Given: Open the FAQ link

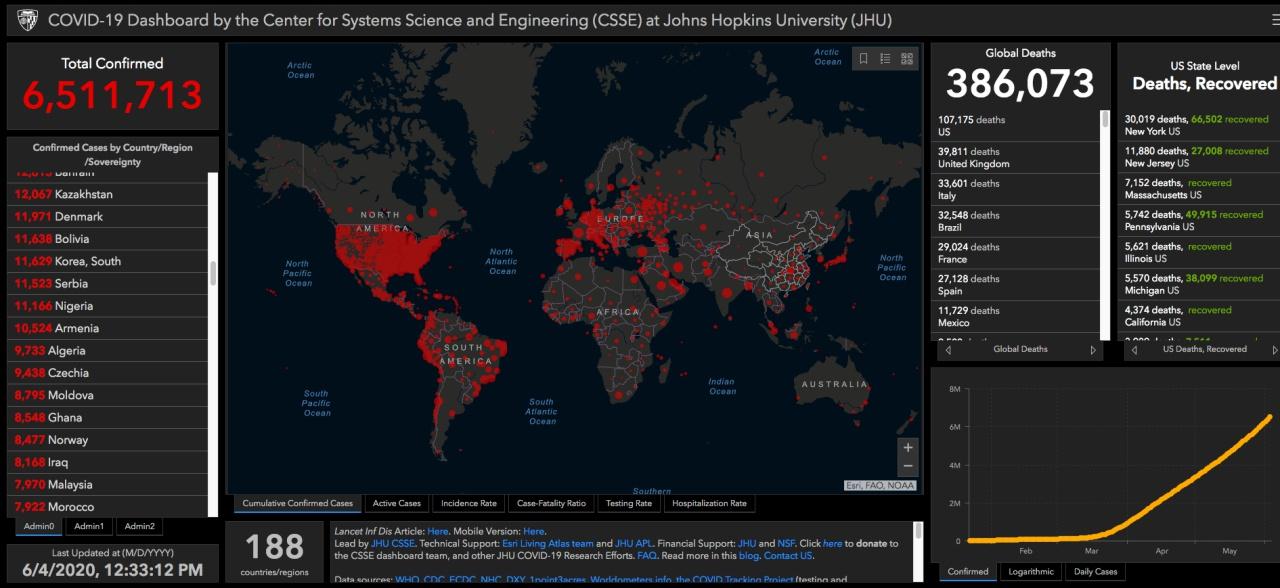Looking at the screenshot, I should pyautogui.click(x=647, y=555).
